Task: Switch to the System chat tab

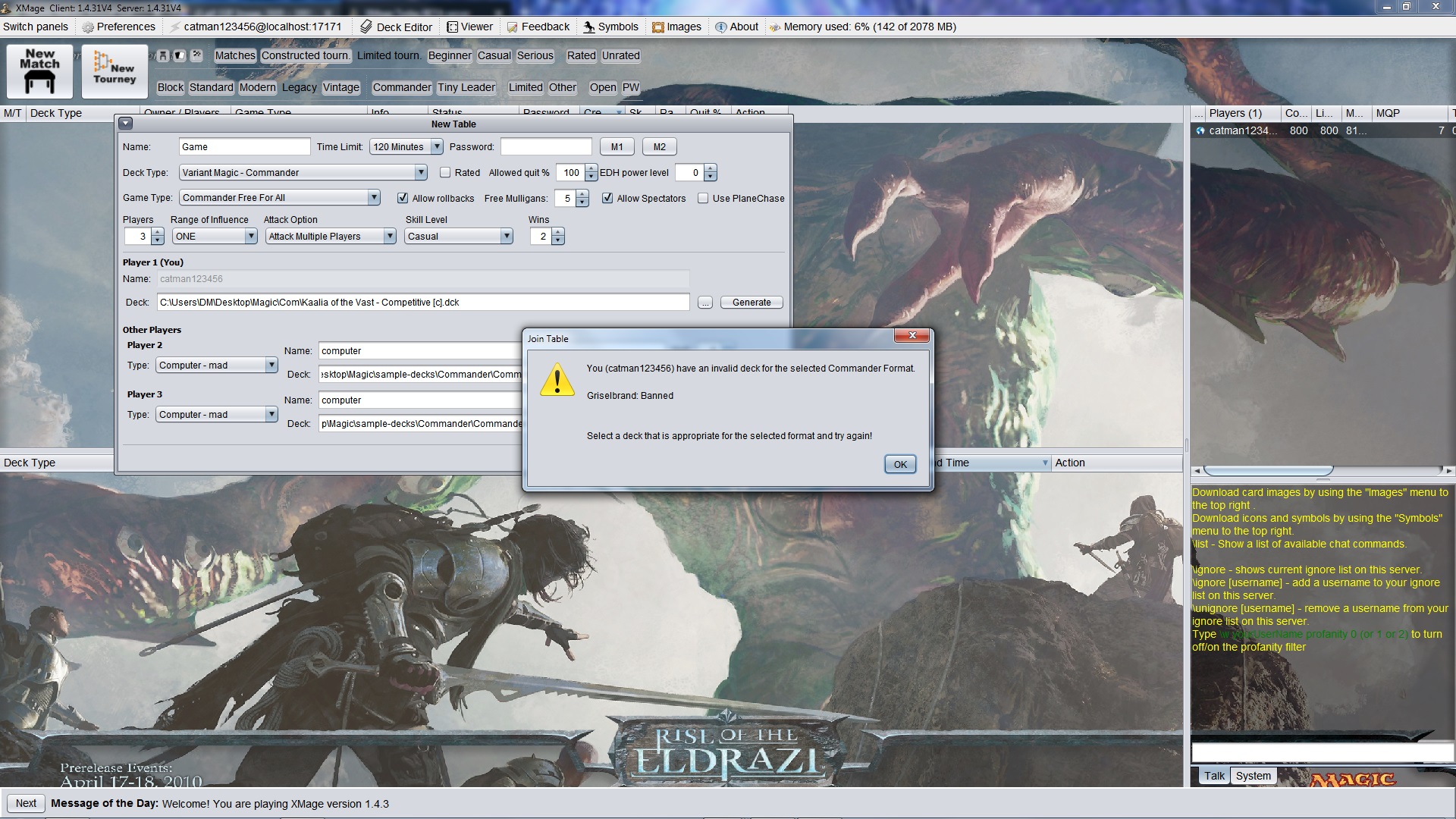Action: [x=1253, y=776]
